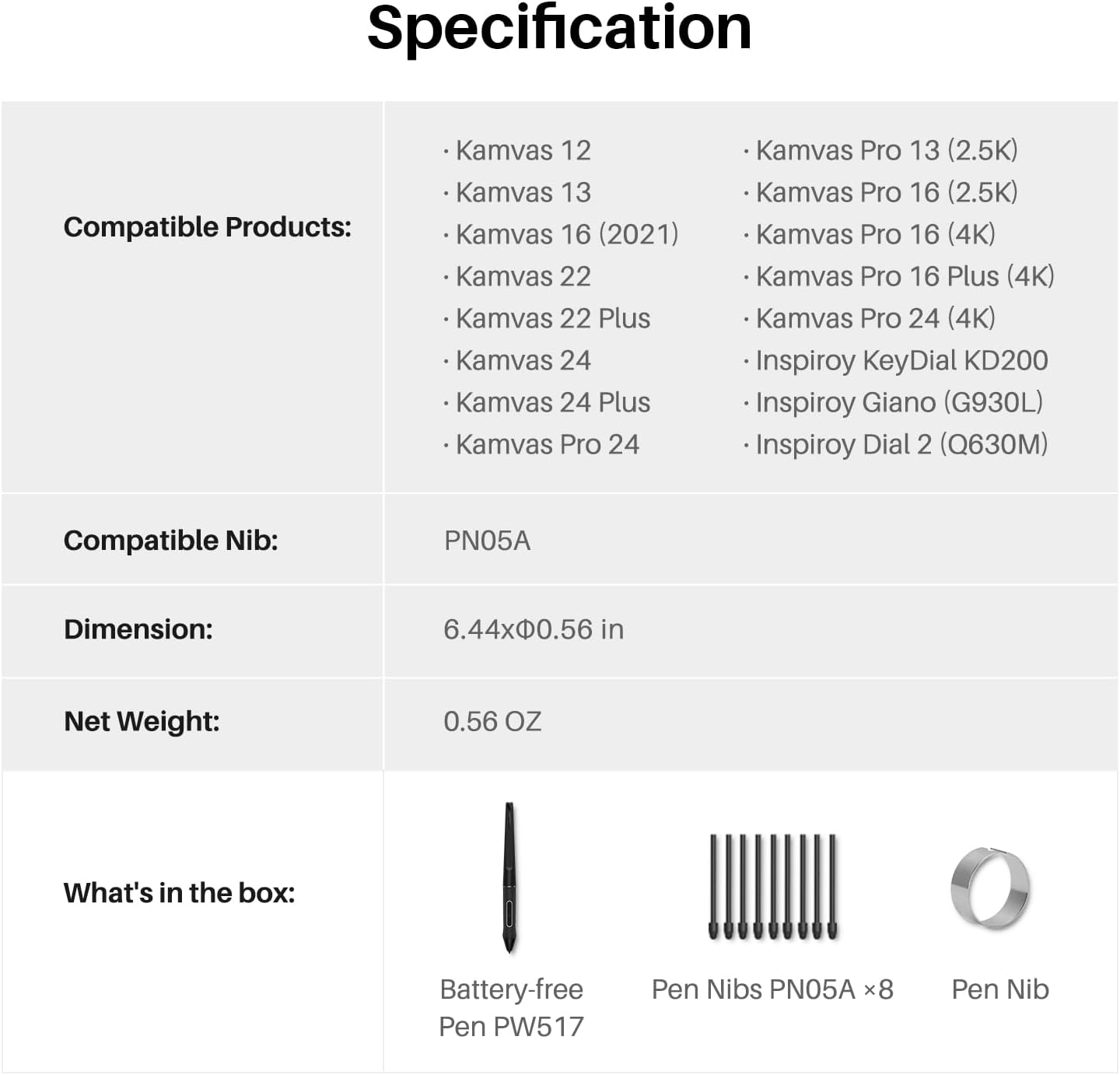Click the Pen Nibs PN05A ×8 caption
This screenshot has height=1075, width=1120.
pyautogui.click(x=772, y=989)
